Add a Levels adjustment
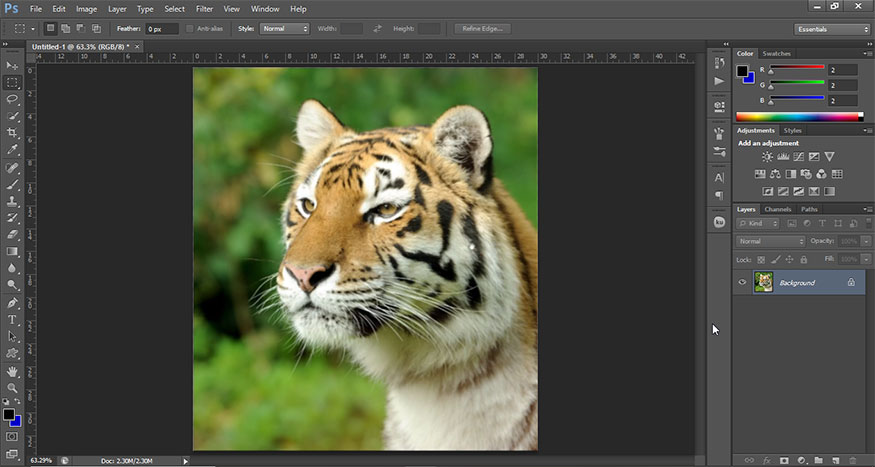The width and height of the screenshot is (875, 467). [x=783, y=157]
